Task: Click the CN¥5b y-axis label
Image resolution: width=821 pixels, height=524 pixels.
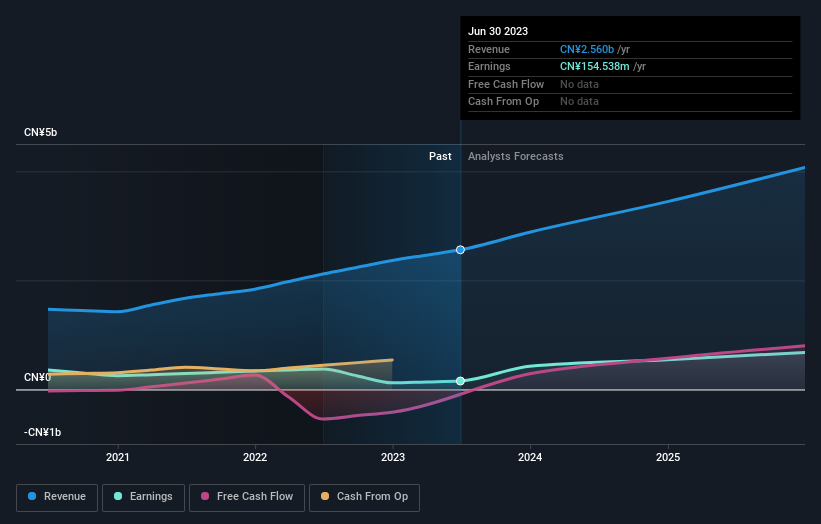Action: (x=40, y=132)
